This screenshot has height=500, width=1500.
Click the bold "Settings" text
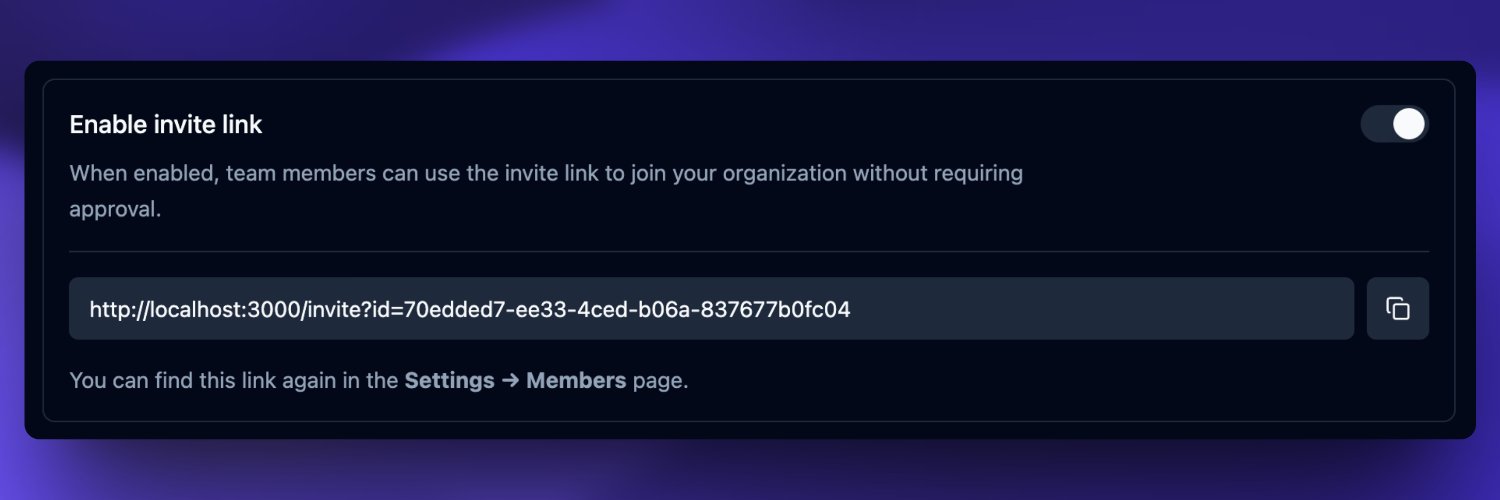pos(449,381)
